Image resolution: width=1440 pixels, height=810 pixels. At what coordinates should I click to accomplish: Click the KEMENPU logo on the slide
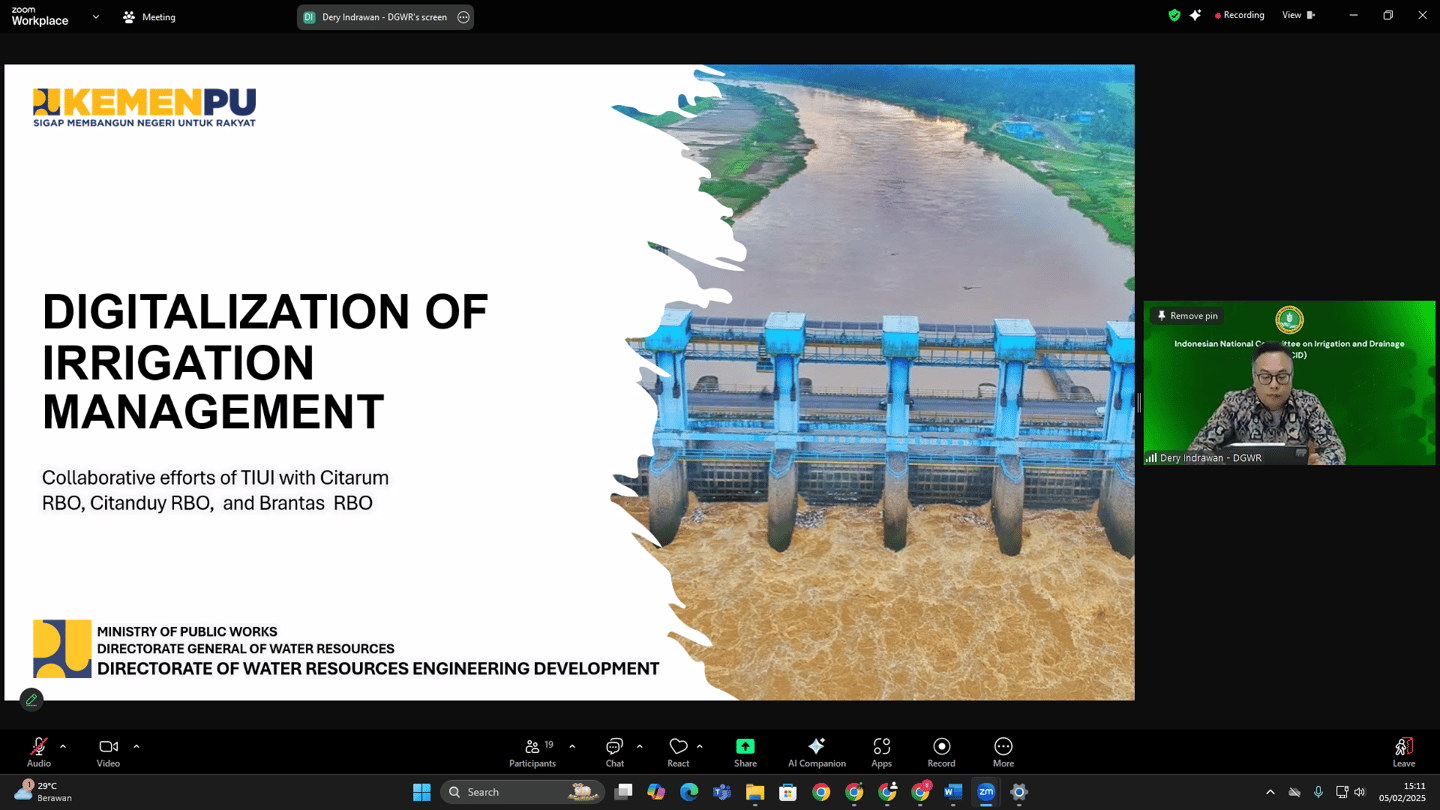(144, 108)
